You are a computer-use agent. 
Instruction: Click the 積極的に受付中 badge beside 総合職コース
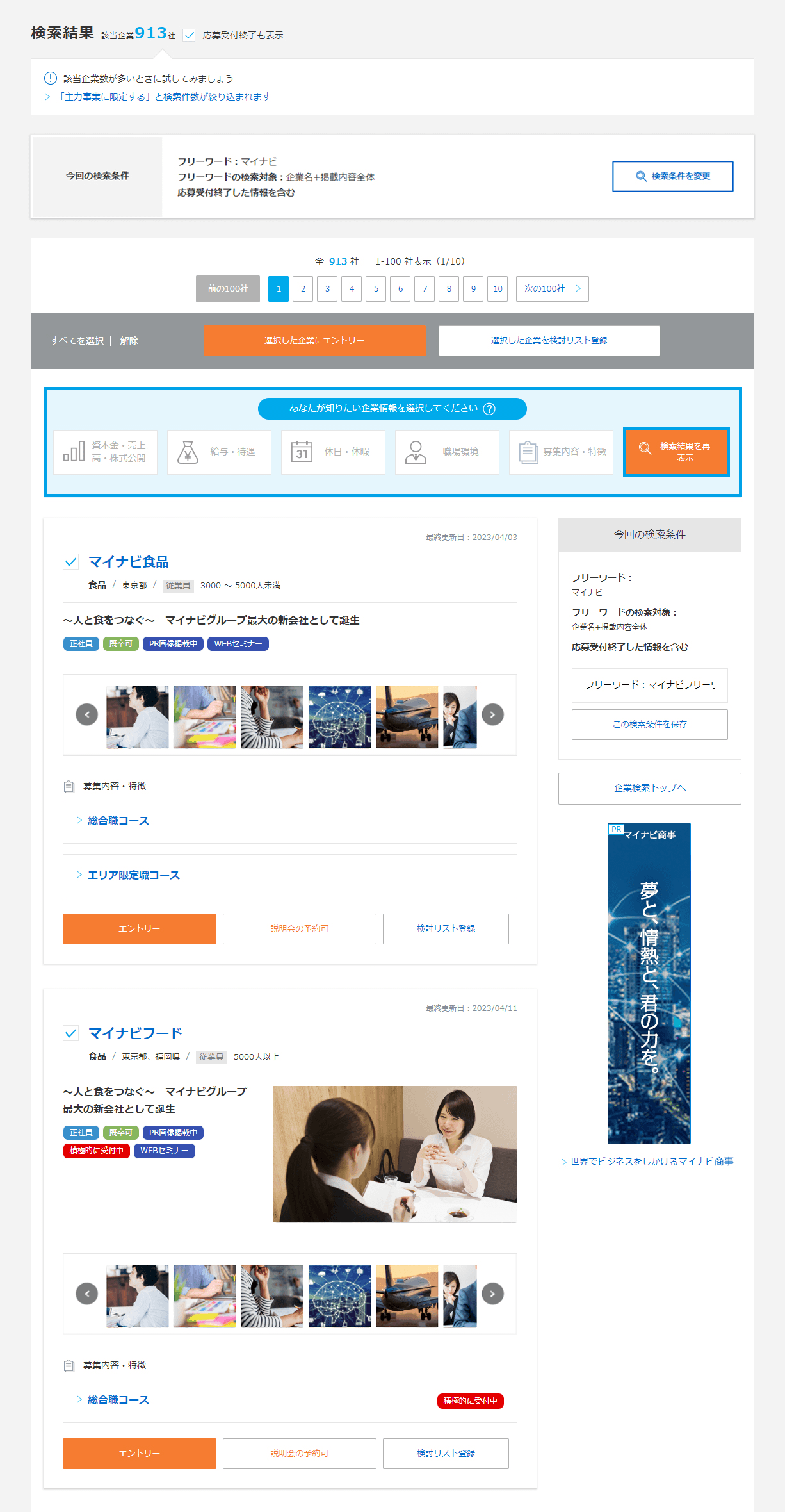471,1401
